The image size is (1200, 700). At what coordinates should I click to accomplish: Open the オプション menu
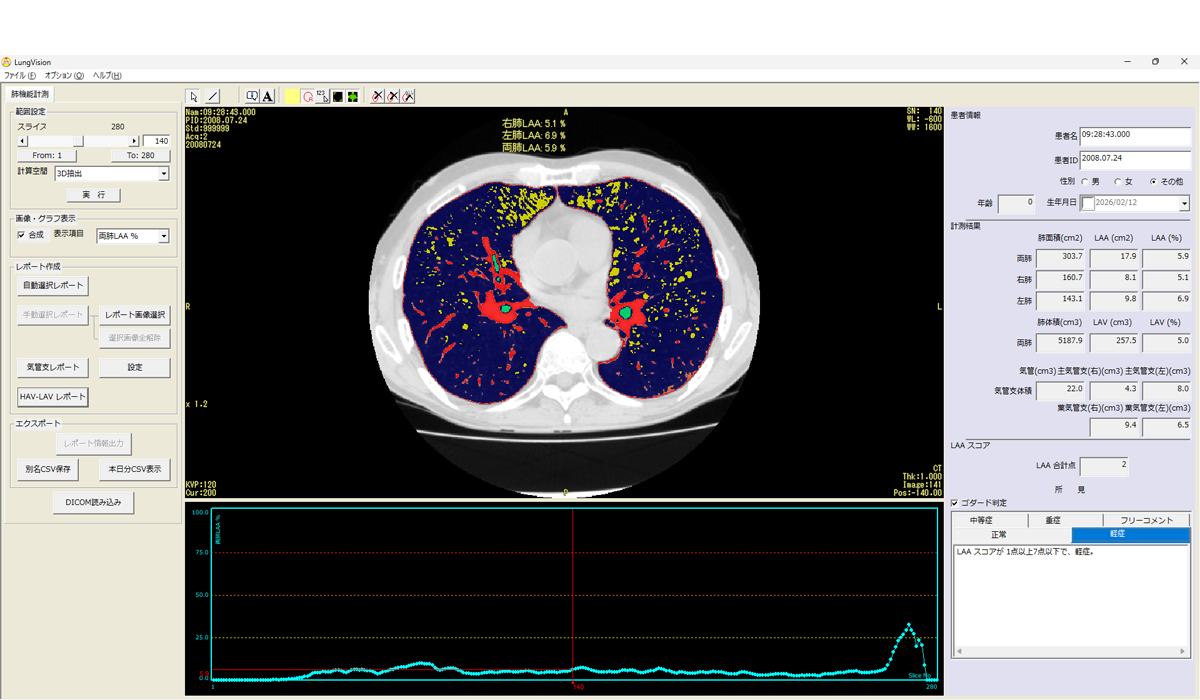(64, 75)
